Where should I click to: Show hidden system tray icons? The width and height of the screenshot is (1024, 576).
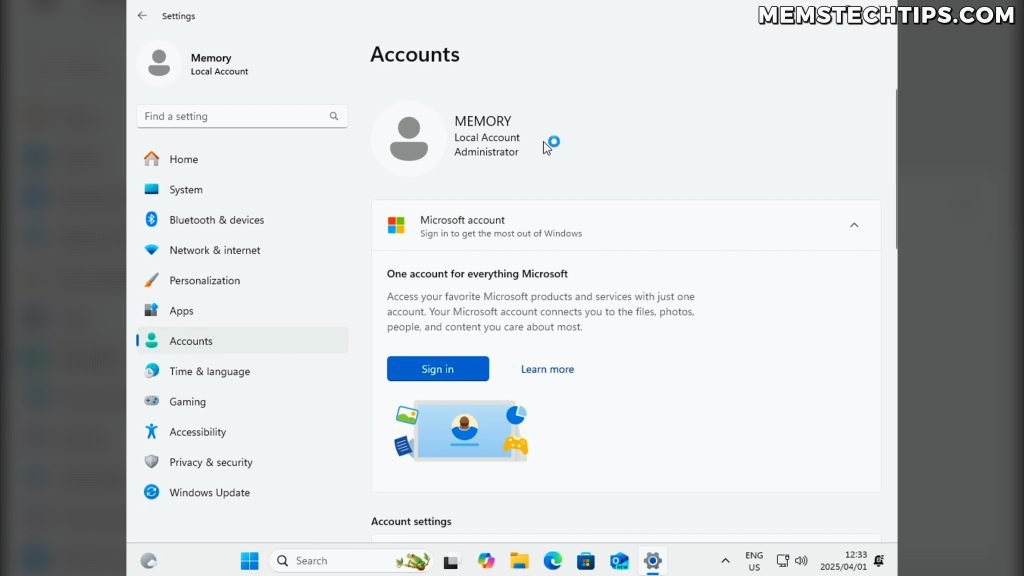point(726,560)
